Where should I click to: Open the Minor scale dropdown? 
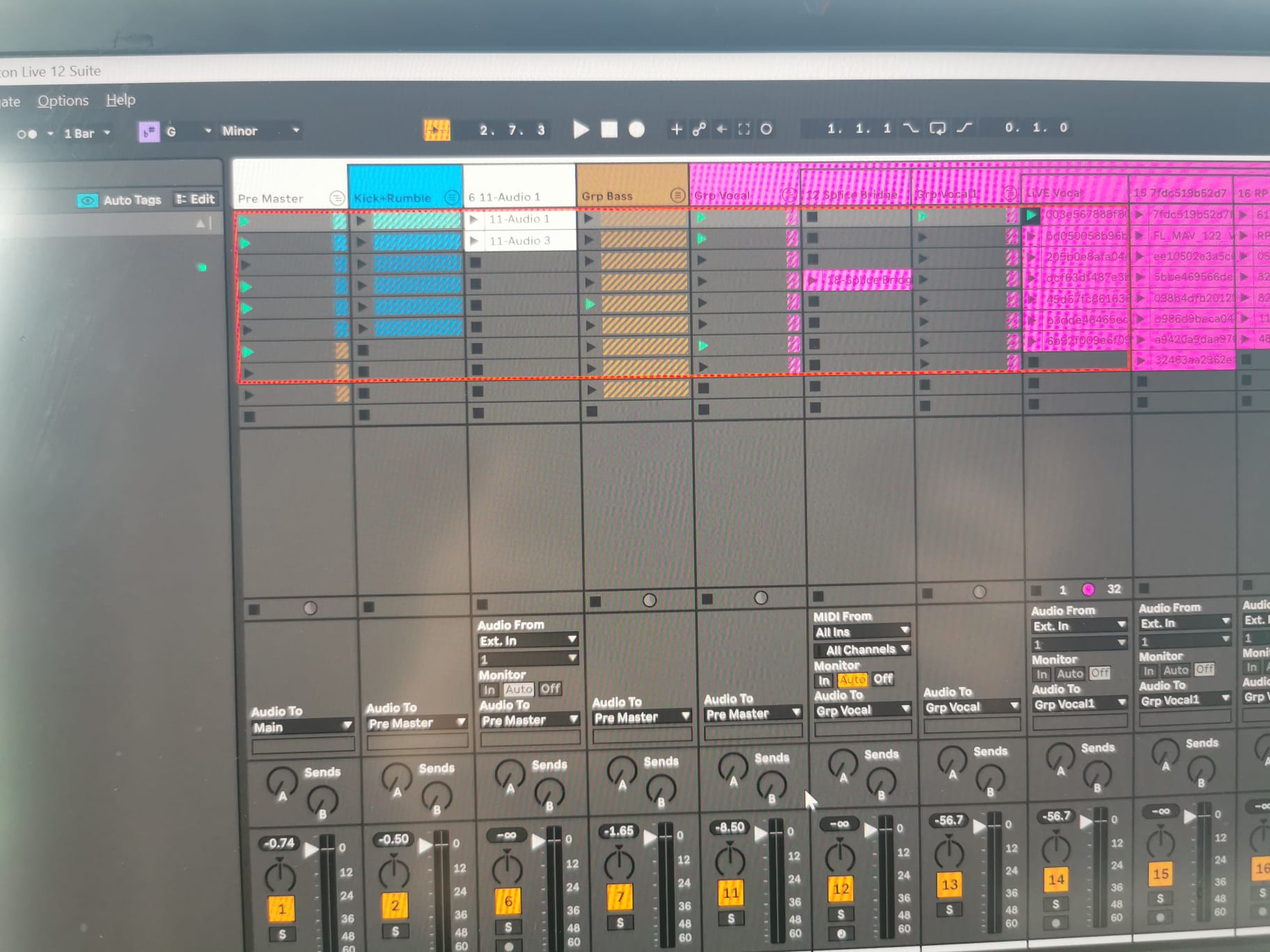tap(260, 131)
